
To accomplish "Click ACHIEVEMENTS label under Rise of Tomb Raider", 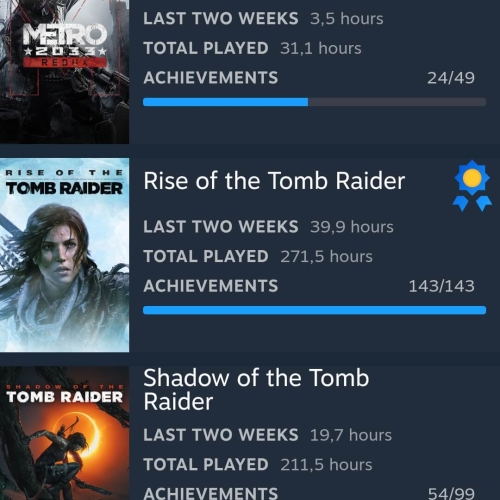I will coord(211,286).
